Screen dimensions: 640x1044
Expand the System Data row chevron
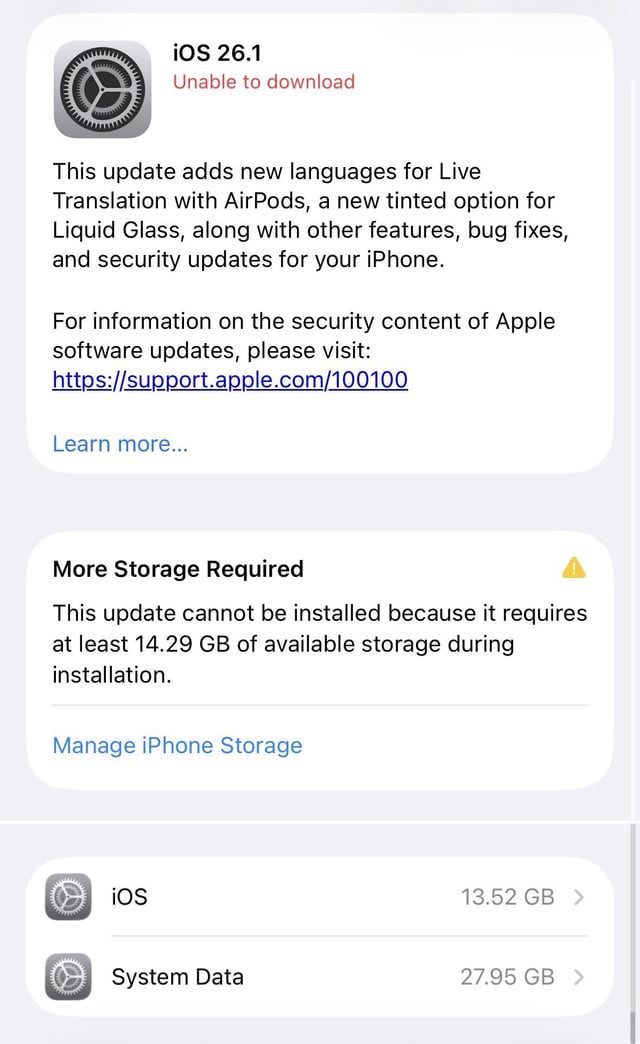[580, 977]
